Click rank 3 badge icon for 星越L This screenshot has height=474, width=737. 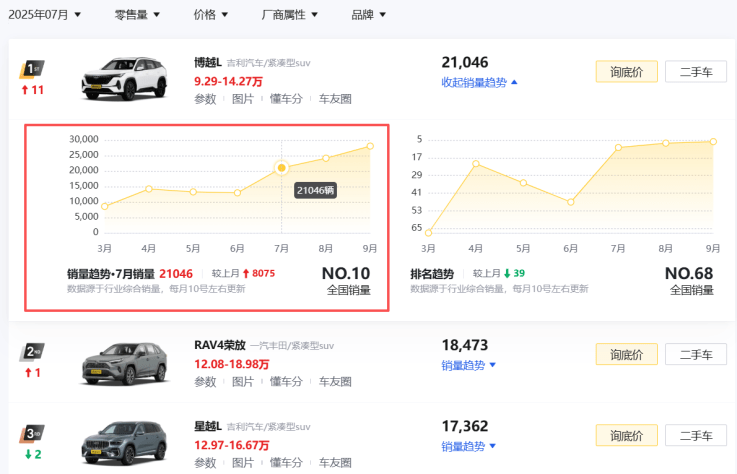pos(32,434)
